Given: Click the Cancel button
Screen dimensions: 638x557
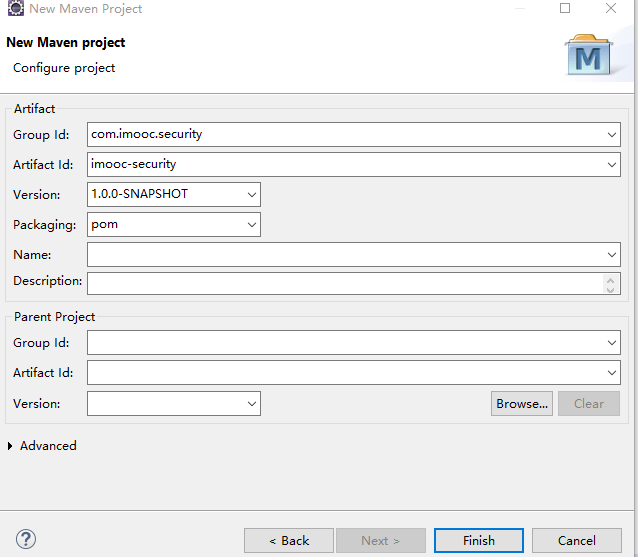Looking at the screenshot, I should [577, 541].
